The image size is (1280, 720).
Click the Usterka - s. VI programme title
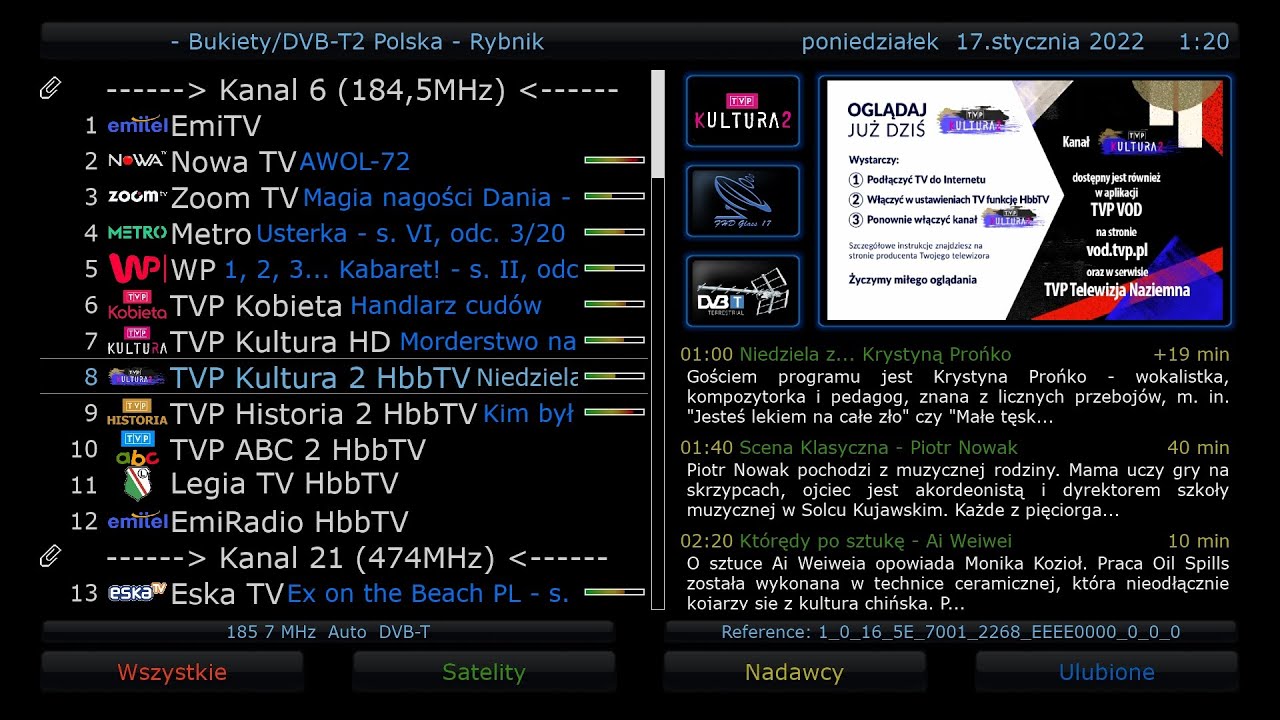[411, 234]
